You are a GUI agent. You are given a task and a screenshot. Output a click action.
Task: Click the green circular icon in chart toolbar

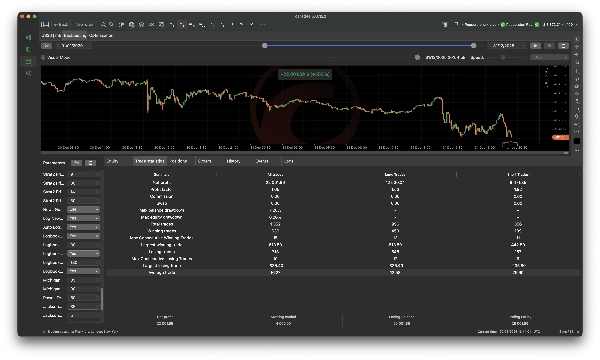click(x=132, y=24)
